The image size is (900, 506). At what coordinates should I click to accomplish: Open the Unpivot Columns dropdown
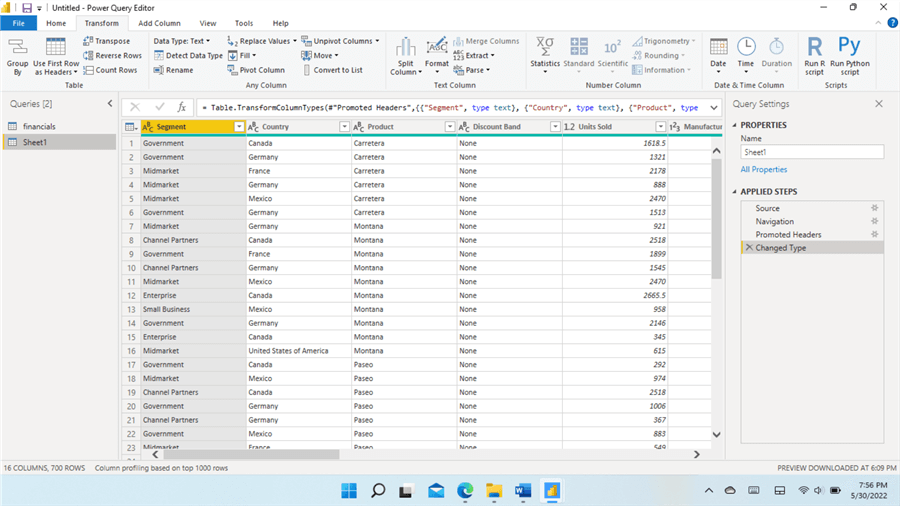[x=377, y=41]
